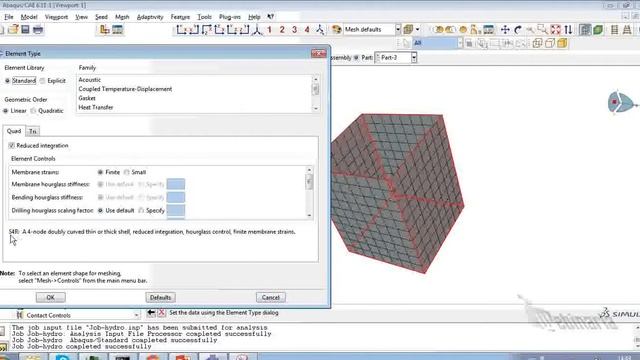This screenshot has height=360, width=640.
Task: Open a model database with the folder icon
Action: 13,29
